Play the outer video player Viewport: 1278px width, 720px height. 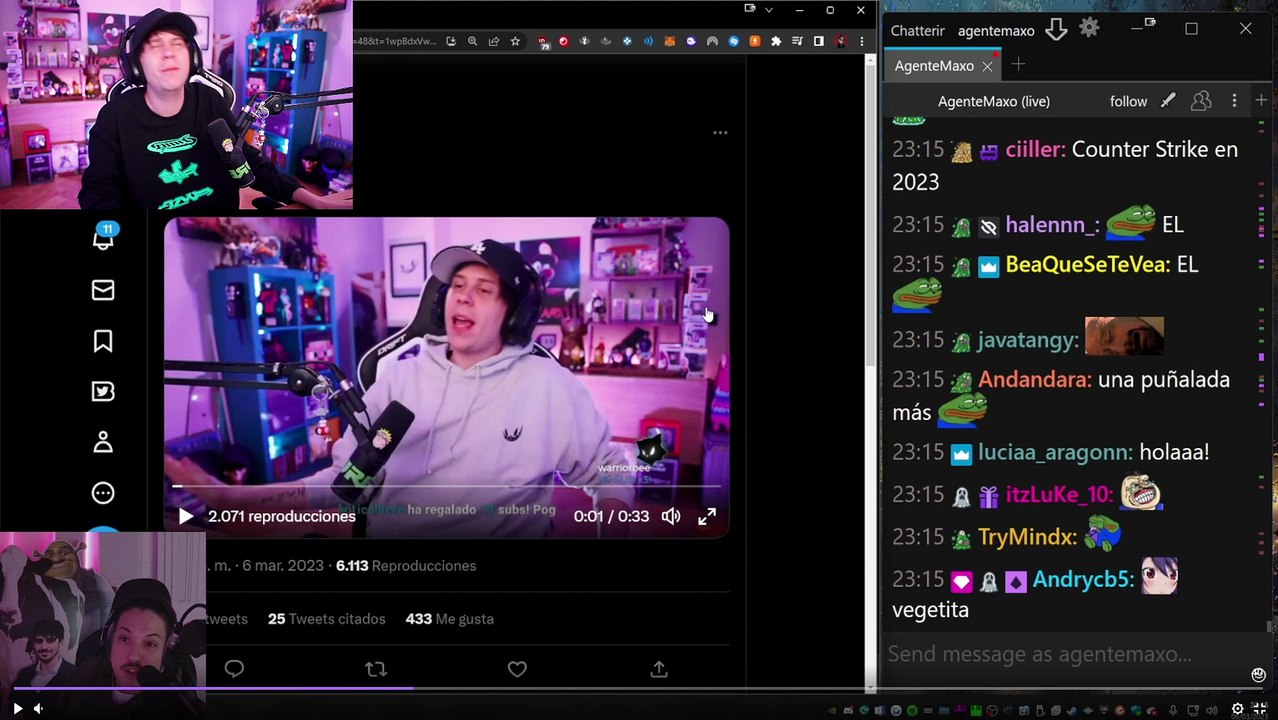click(17, 708)
